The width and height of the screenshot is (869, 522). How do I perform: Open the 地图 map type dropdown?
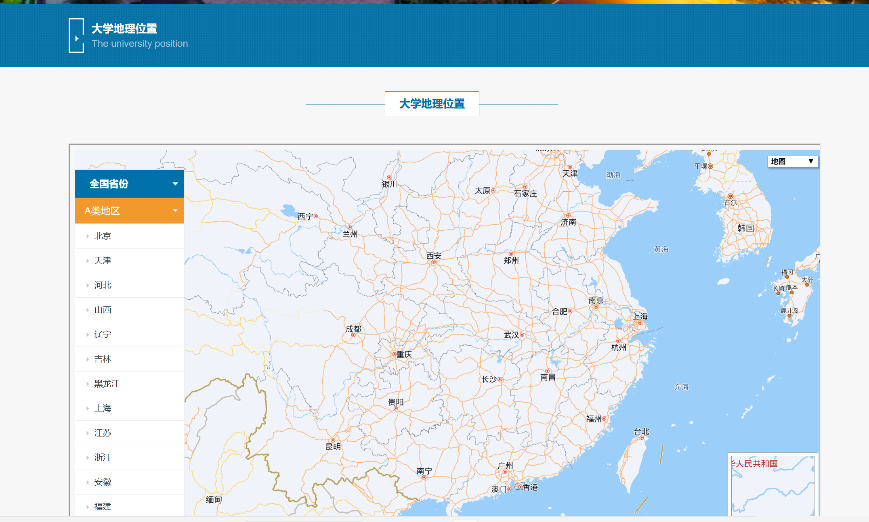click(793, 161)
